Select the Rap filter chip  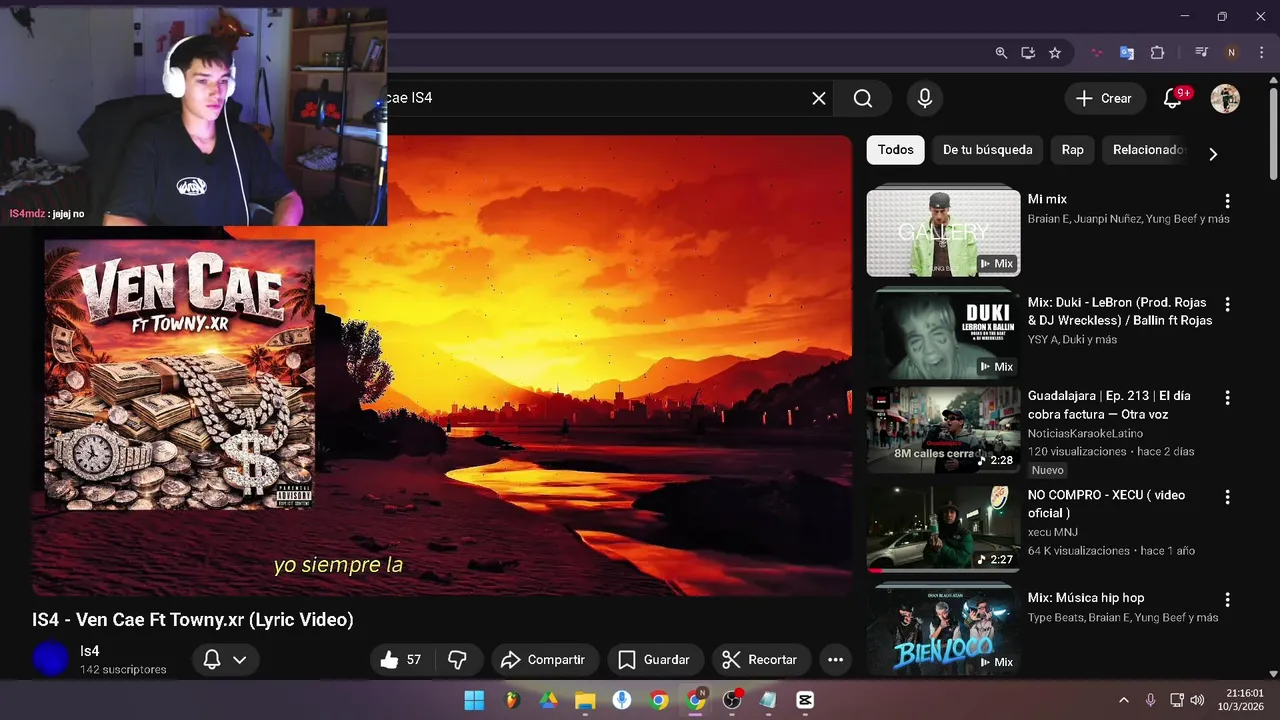(x=1072, y=150)
